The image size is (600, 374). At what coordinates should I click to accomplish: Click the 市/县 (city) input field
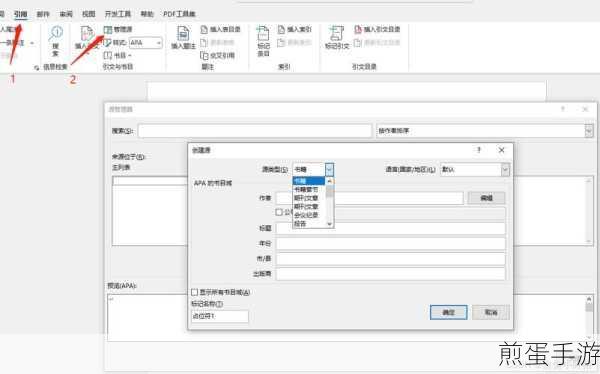390,259
